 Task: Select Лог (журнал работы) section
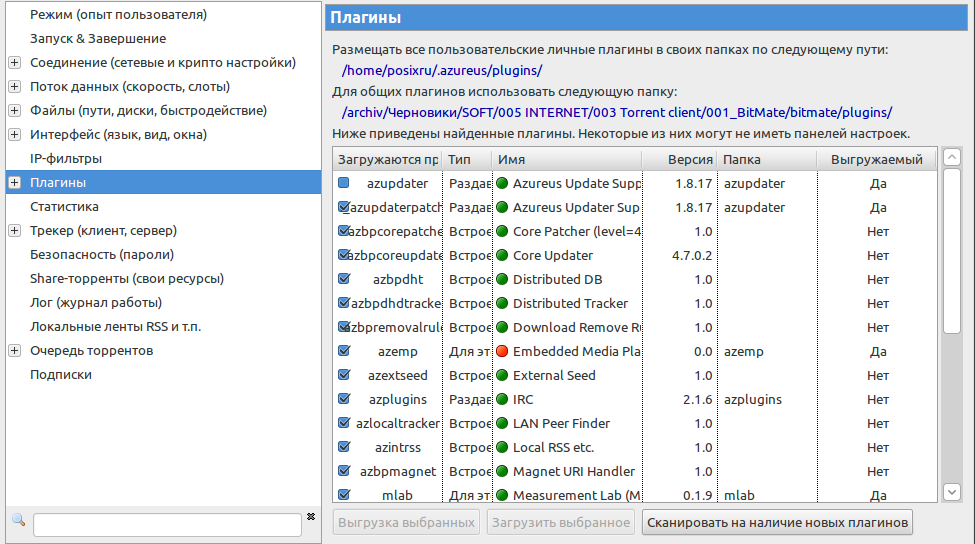coord(96,302)
